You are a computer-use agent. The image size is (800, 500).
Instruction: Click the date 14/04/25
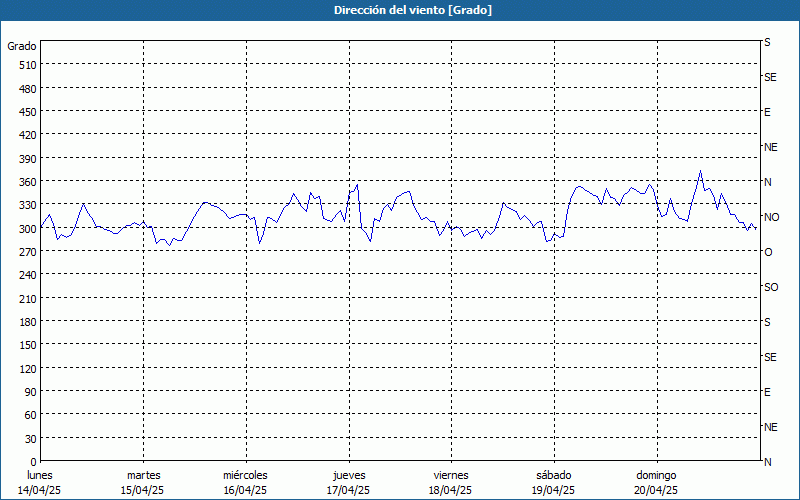pyautogui.click(x=39, y=490)
